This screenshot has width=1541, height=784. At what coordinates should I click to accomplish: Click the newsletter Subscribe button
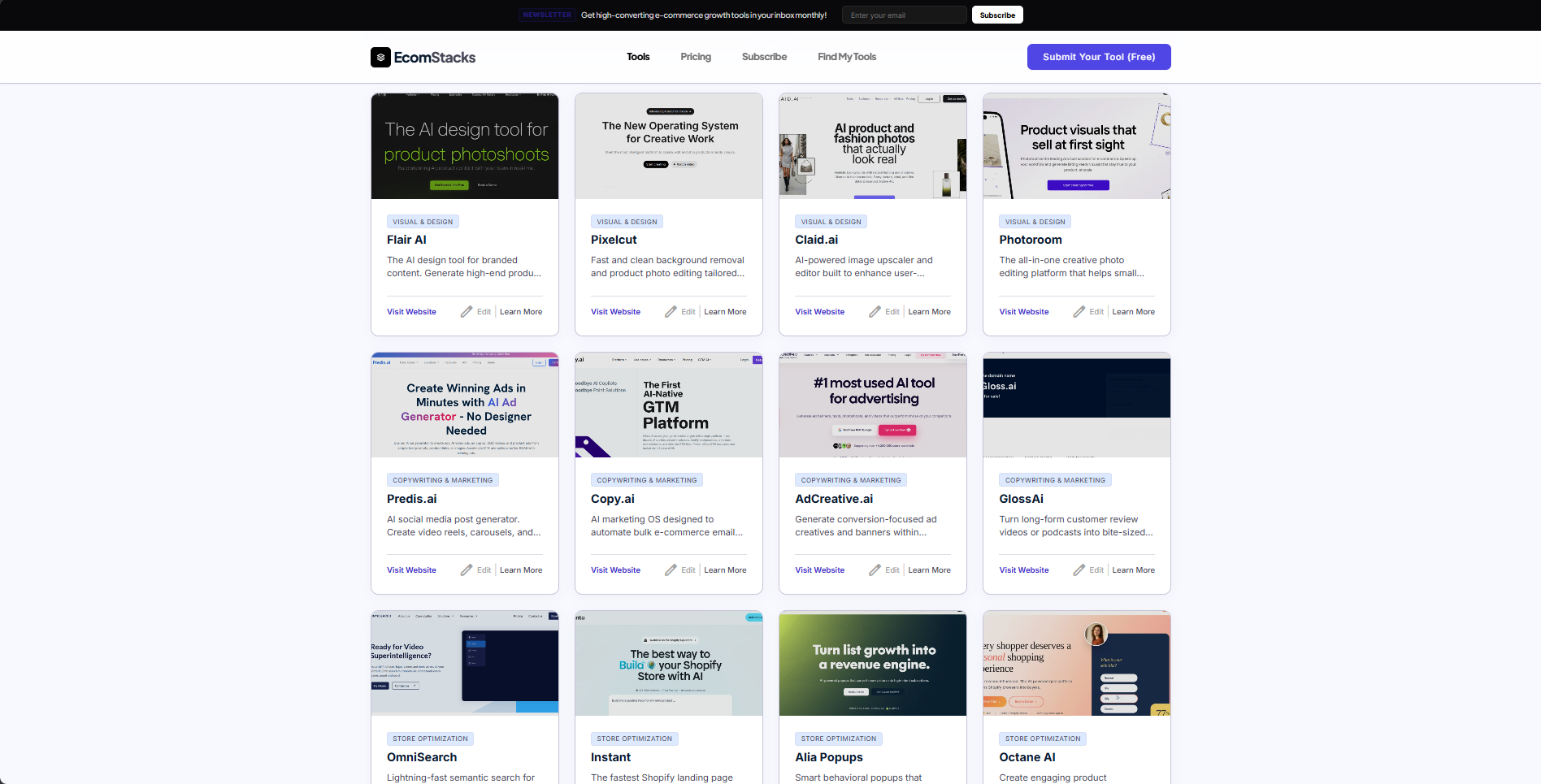pyautogui.click(x=997, y=15)
